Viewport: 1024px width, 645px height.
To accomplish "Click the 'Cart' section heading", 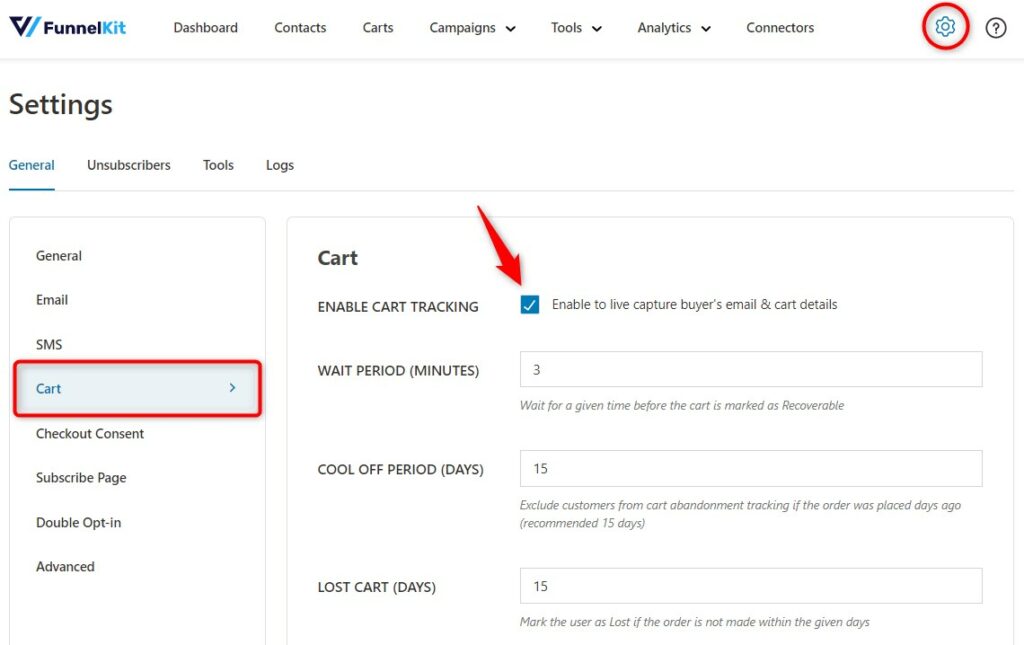I will coord(338,258).
